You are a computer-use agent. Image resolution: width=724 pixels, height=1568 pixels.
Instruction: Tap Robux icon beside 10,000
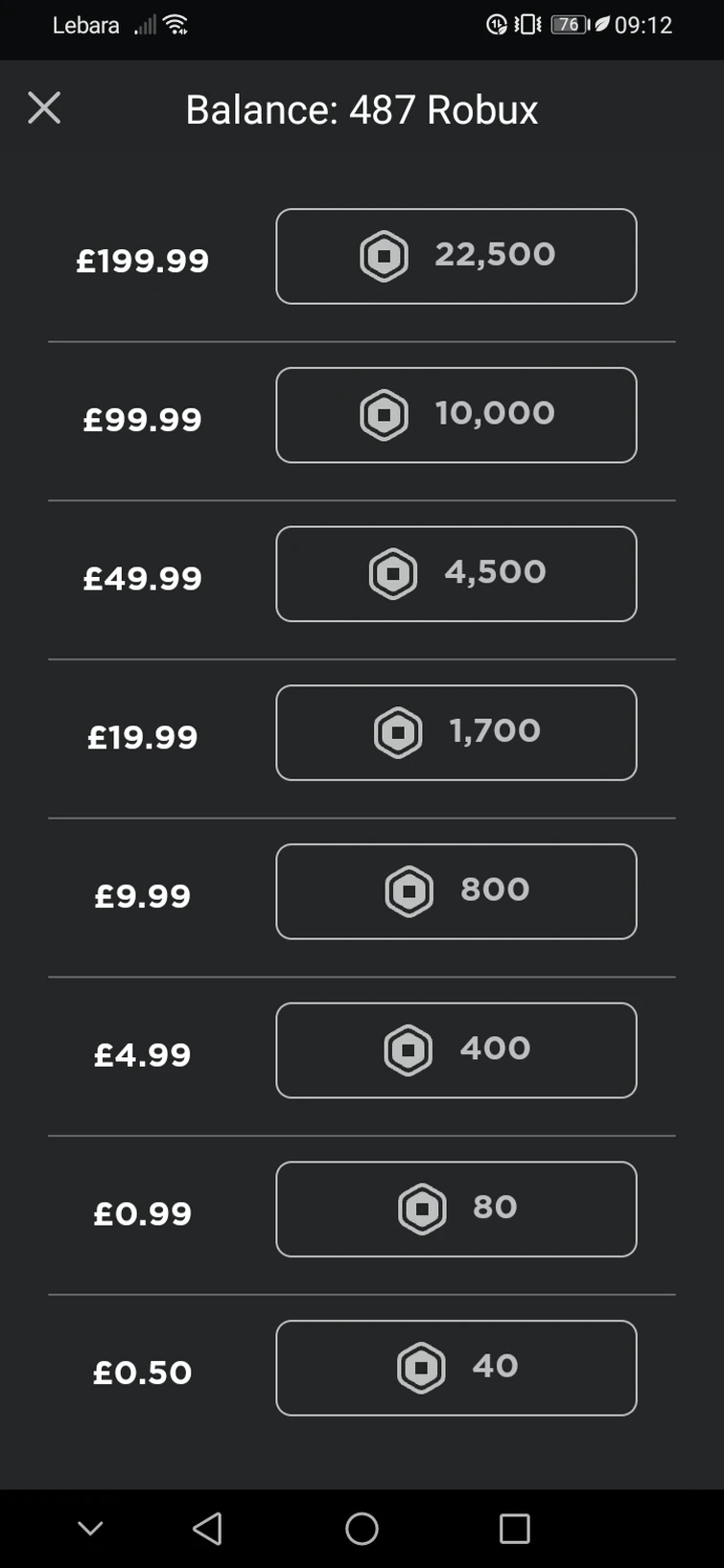[x=384, y=415]
